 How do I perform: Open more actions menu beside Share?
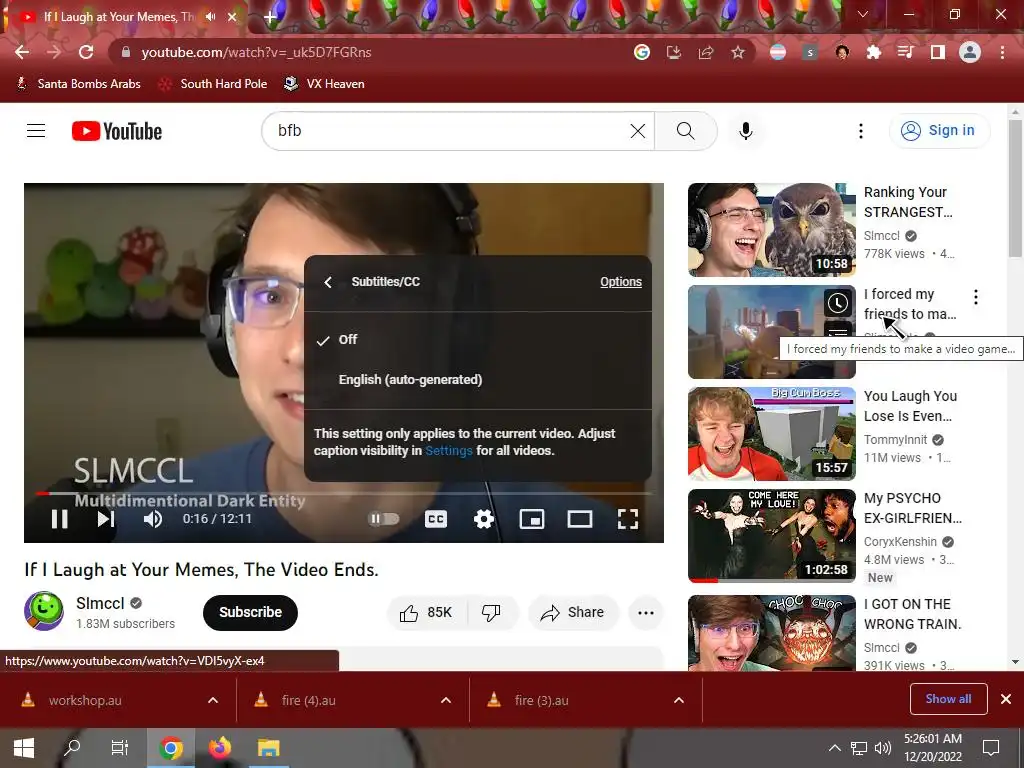tap(646, 613)
